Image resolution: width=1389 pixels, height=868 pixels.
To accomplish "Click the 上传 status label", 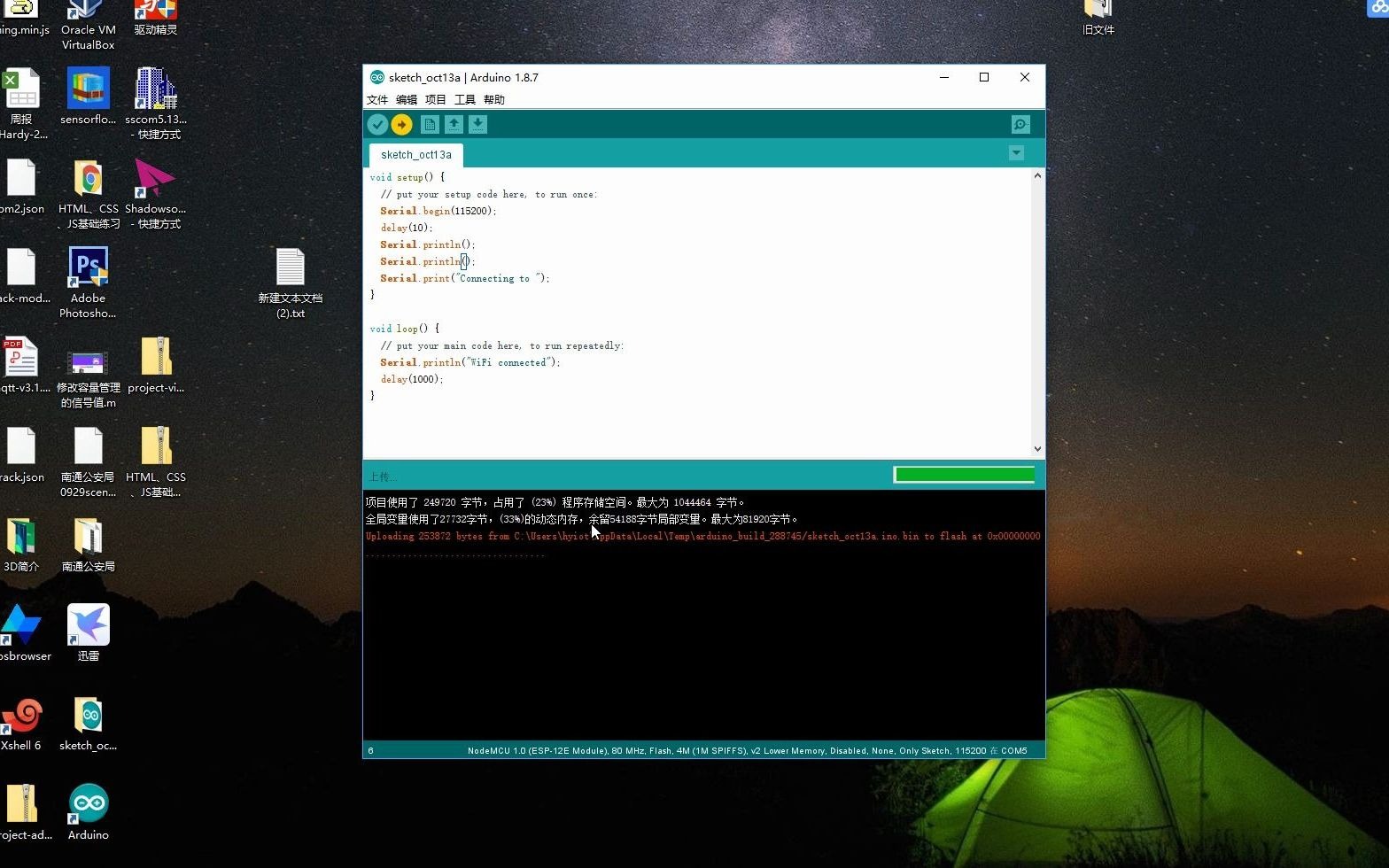I will tap(383, 477).
